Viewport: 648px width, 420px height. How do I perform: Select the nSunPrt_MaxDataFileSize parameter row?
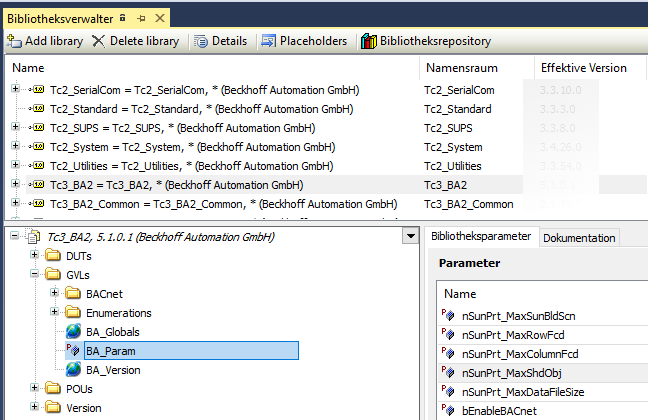pyautogui.click(x=542, y=392)
